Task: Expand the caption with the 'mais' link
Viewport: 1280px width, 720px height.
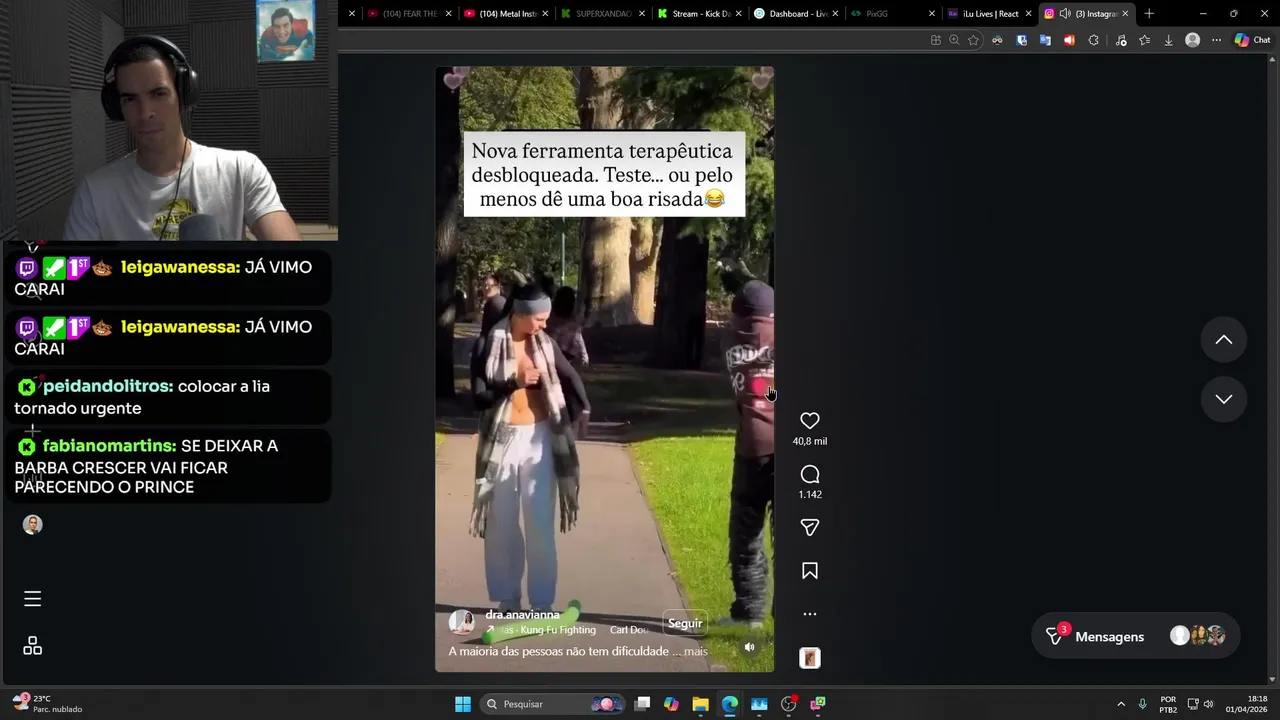Action: click(x=696, y=651)
